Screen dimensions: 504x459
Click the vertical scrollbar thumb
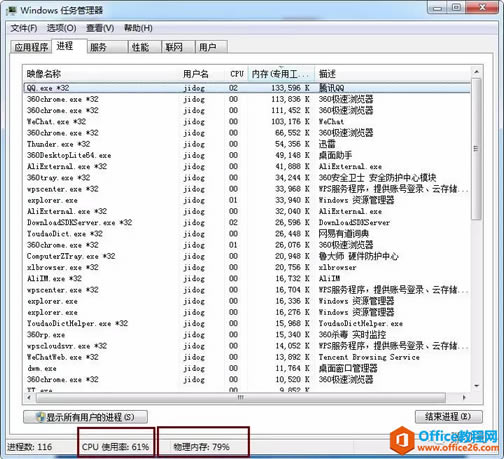click(476, 149)
